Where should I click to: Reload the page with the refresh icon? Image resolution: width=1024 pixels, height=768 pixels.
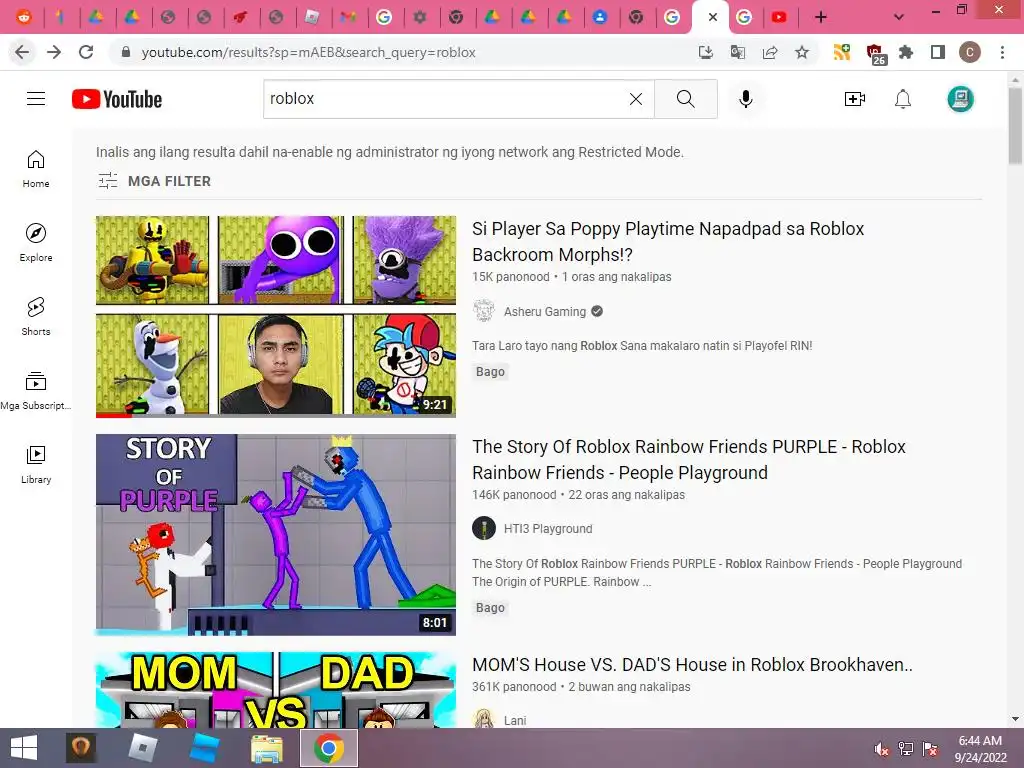pos(86,52)
